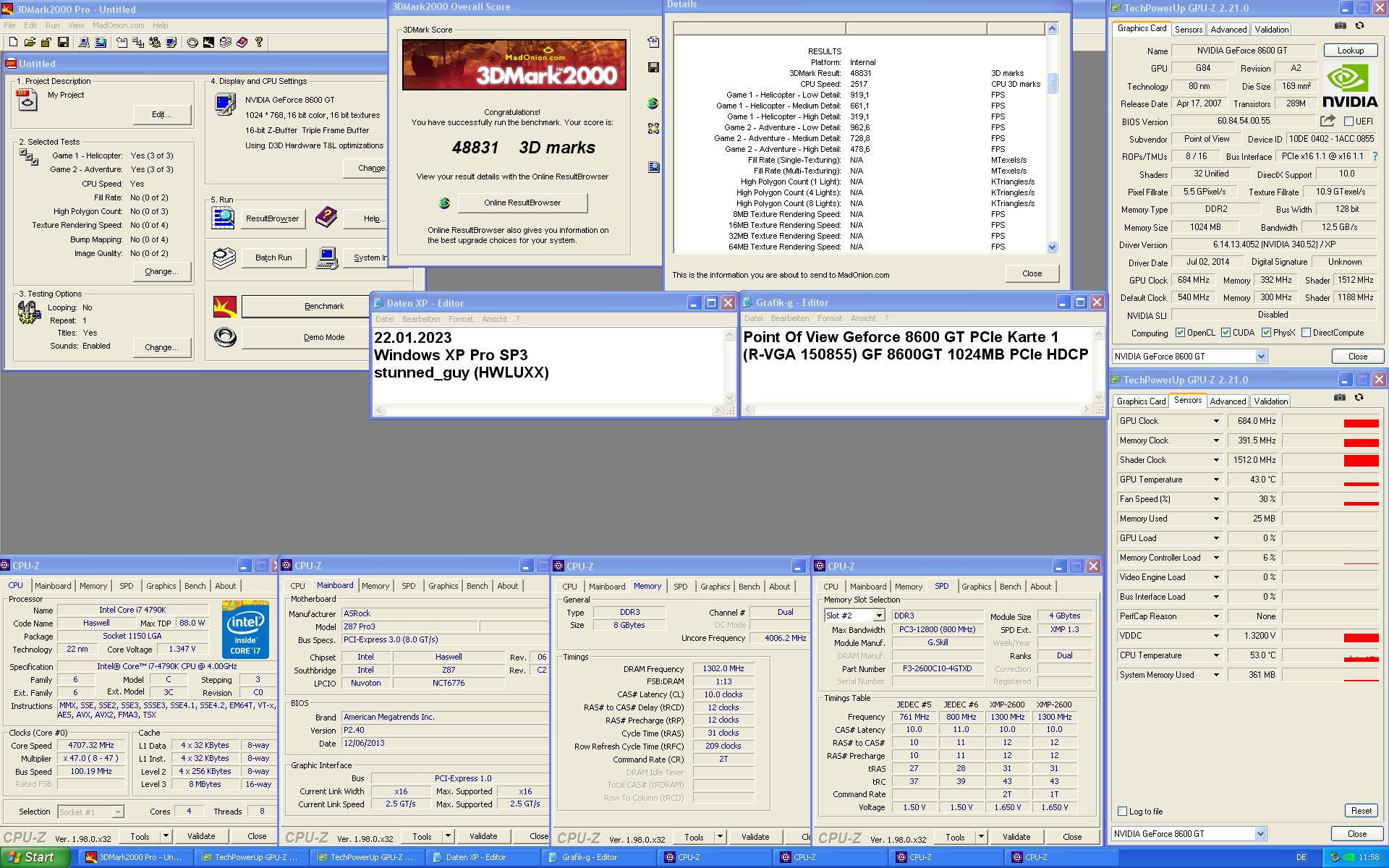Click the System Info computer toolbar icon
The height and width of the screenshot is (868, 1389).
pyautogui.click(x=84, y=42)
